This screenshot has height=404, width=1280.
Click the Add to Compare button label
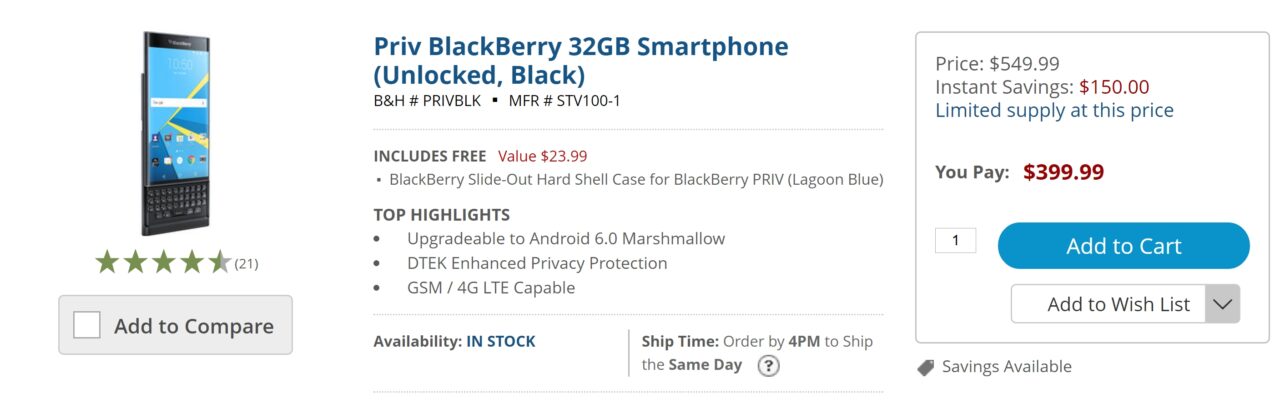[x=193, y=326]
